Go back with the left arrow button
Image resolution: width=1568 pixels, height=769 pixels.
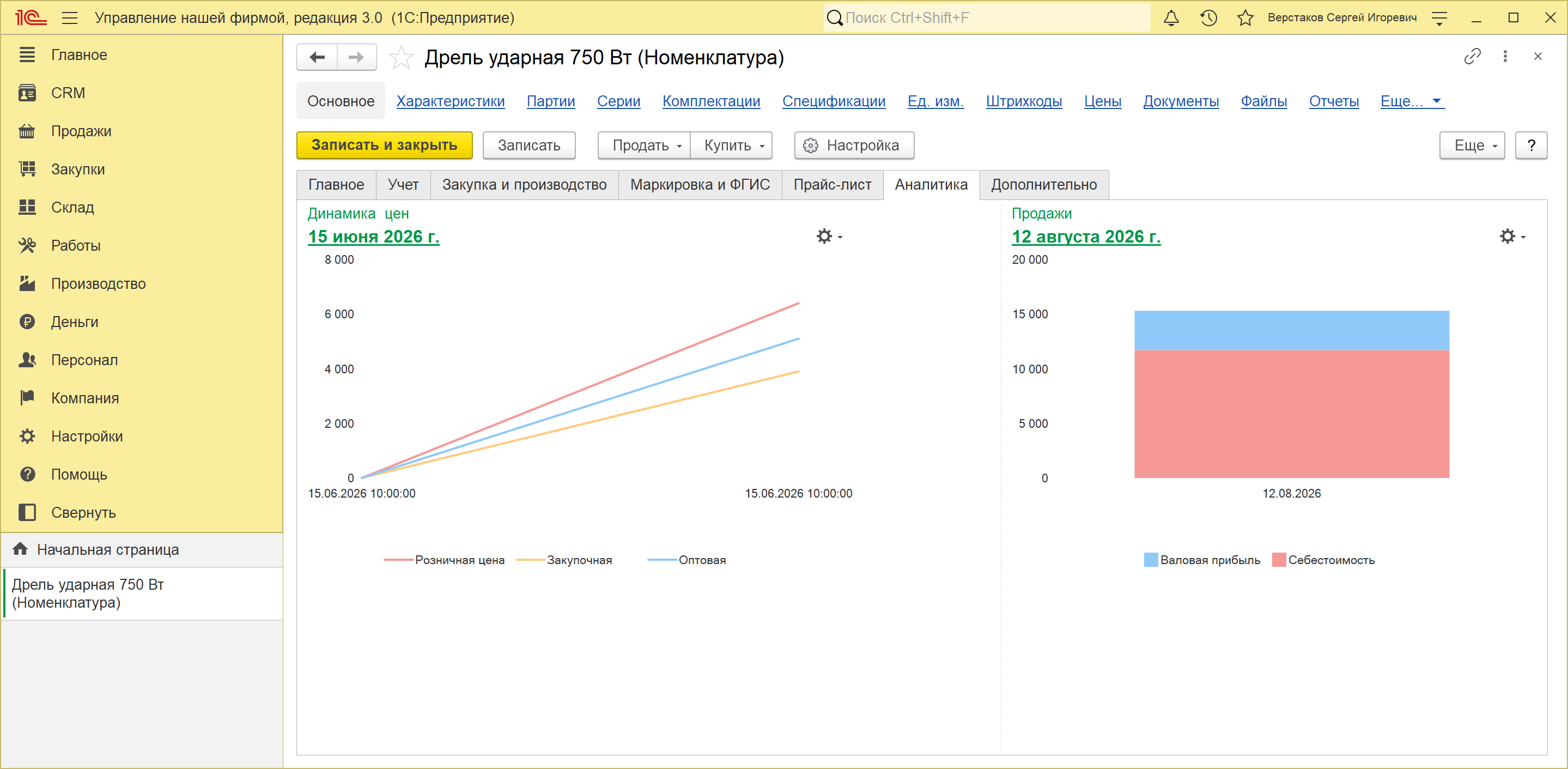[x=317, y=57]
